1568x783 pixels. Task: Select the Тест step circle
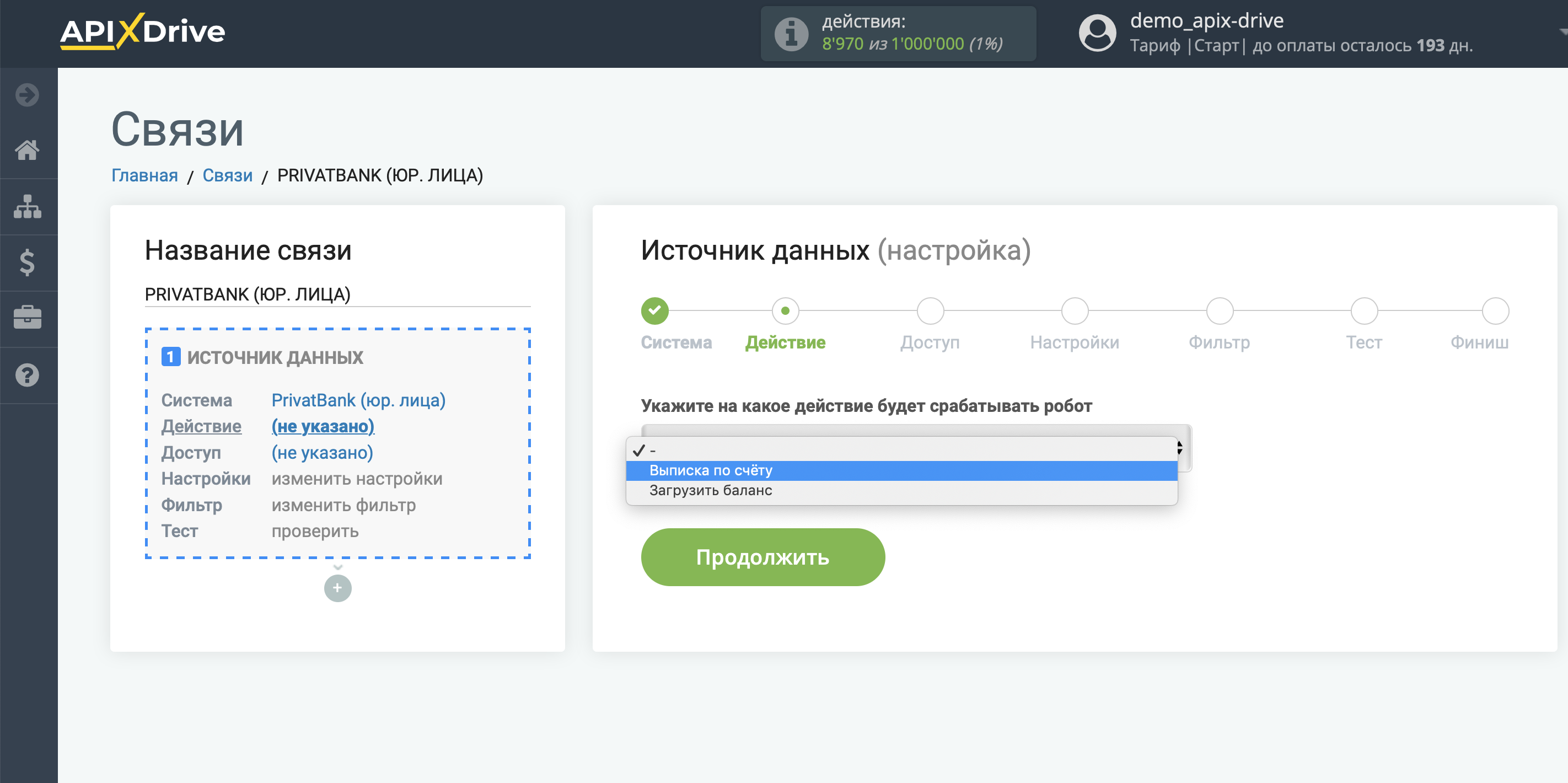(x=1364, y=310)
